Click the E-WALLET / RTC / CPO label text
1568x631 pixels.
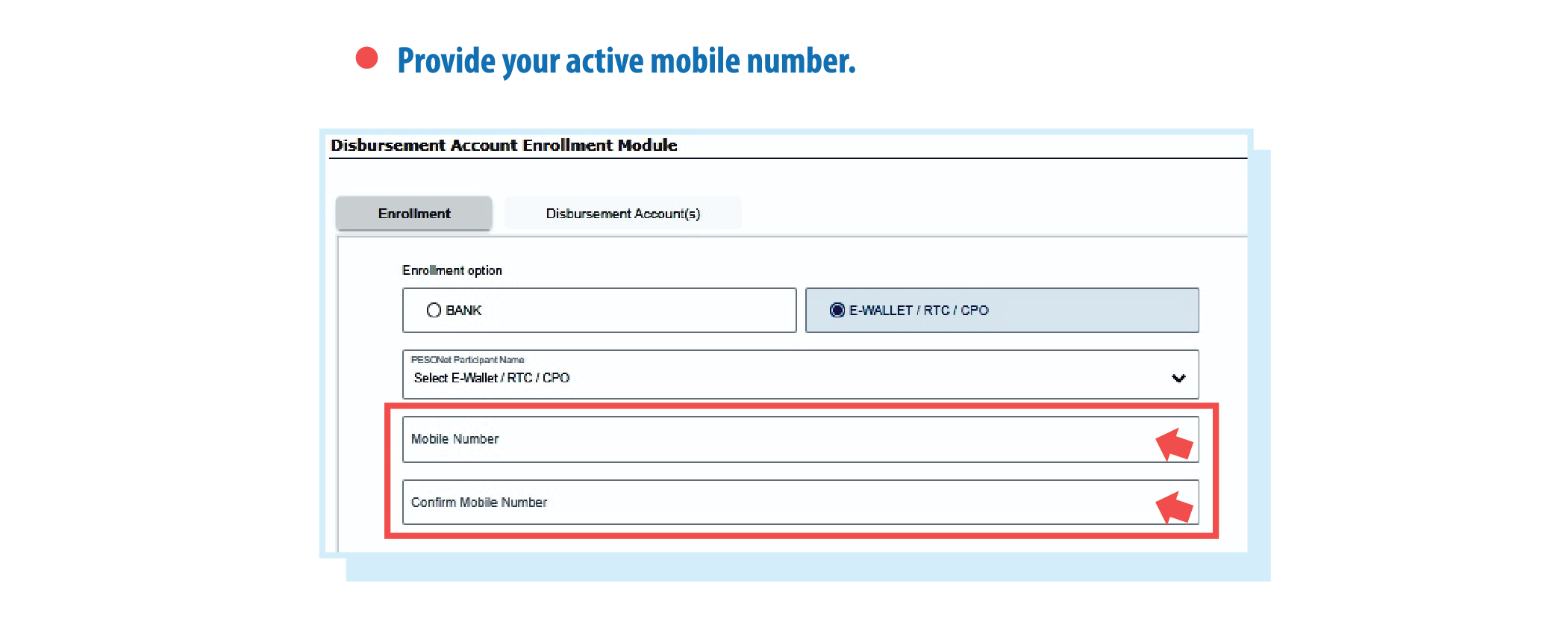tap(919, 310)
